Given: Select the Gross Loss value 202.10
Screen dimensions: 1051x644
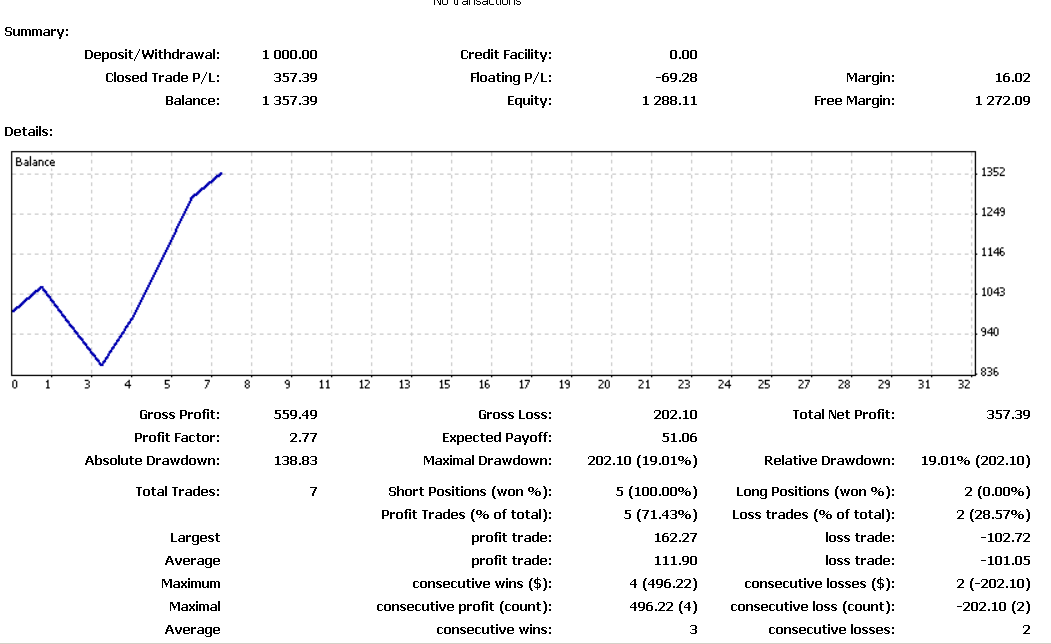Looking at the screenshot, I should tap(675, 415).
